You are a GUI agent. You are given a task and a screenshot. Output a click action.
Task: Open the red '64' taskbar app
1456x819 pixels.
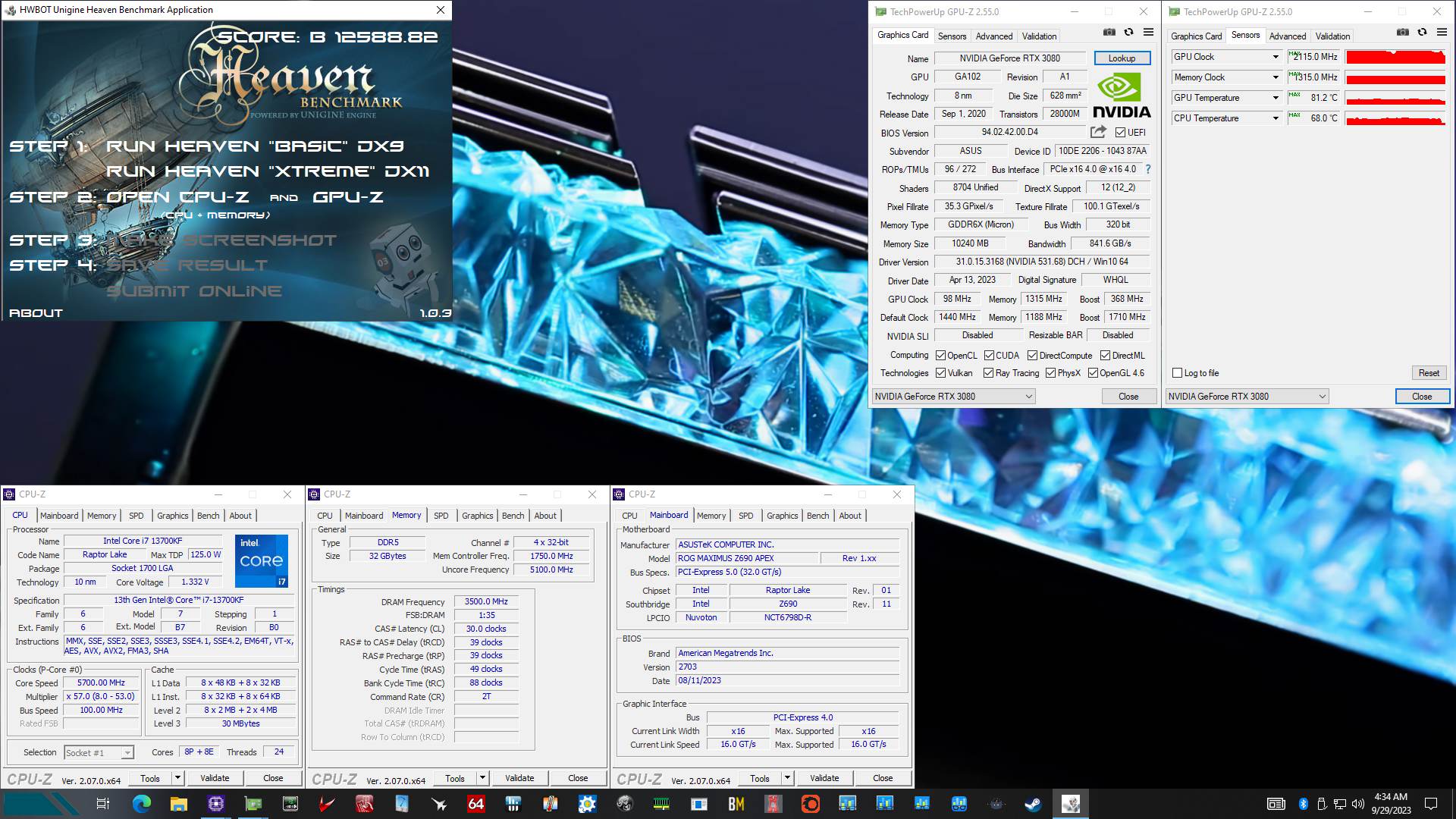(x=476, y=804)
